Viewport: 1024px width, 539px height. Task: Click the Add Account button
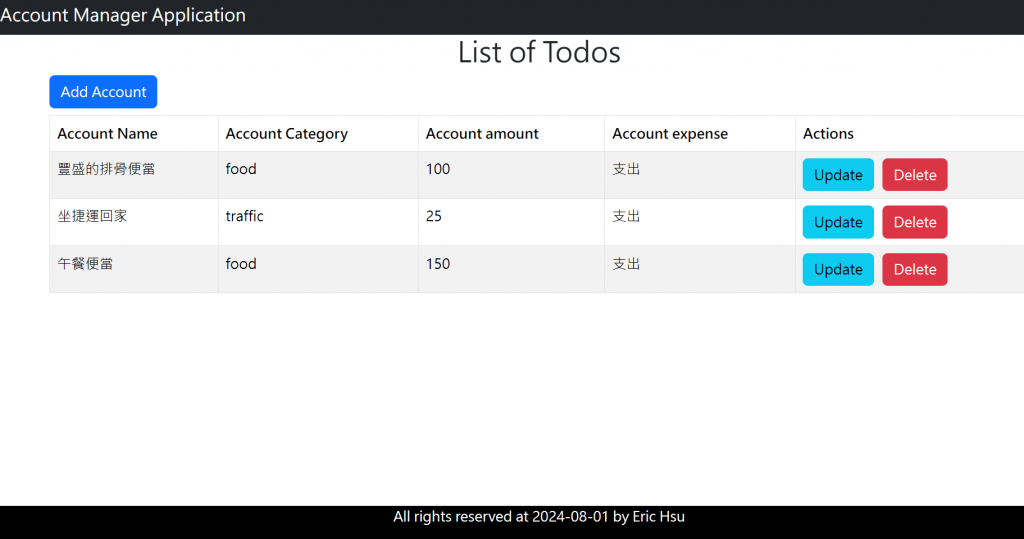coord(103,92)
